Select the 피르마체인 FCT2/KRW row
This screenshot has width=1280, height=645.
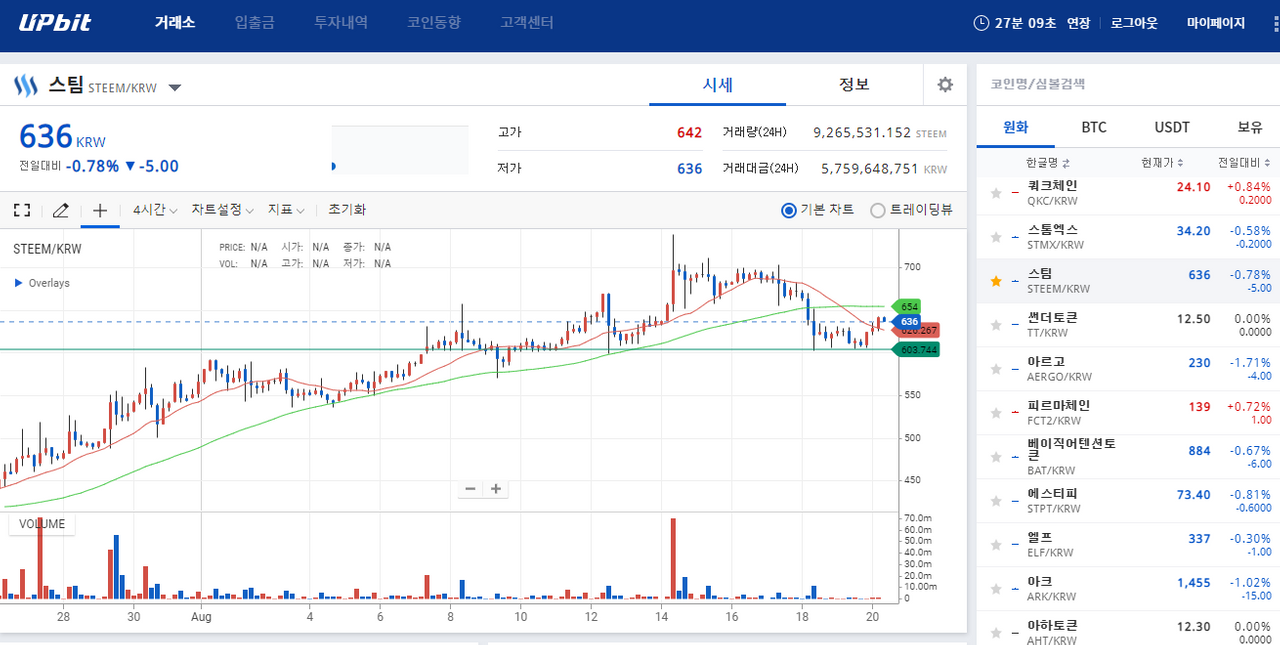[1128, 413]
